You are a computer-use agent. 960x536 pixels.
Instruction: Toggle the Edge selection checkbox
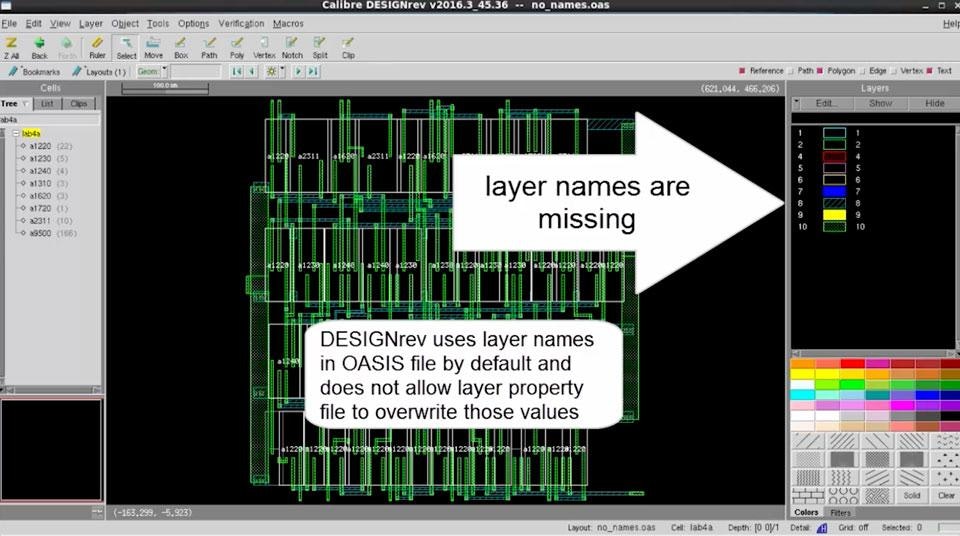[863, 71]
